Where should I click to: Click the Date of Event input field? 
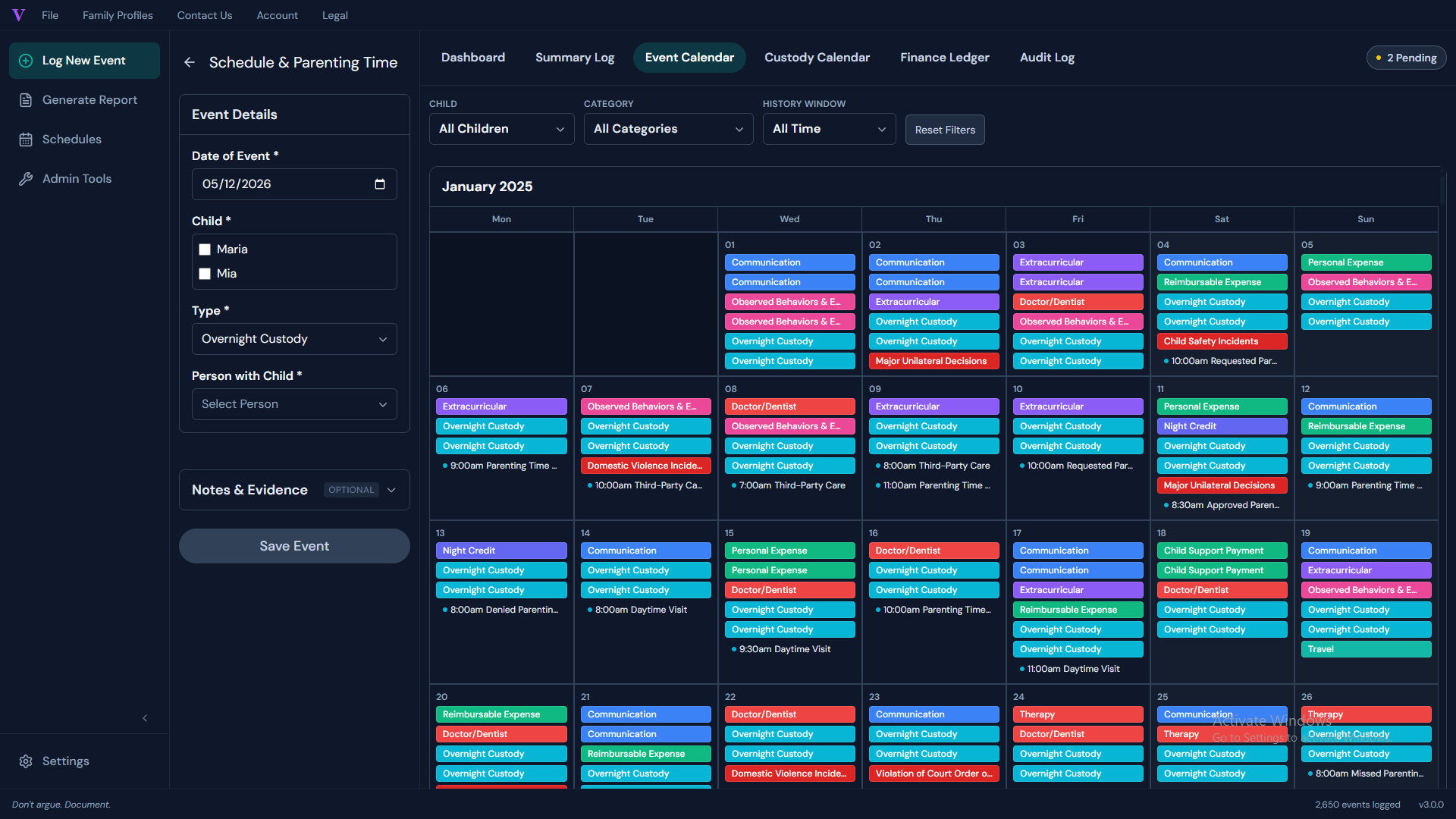[294, 184]
